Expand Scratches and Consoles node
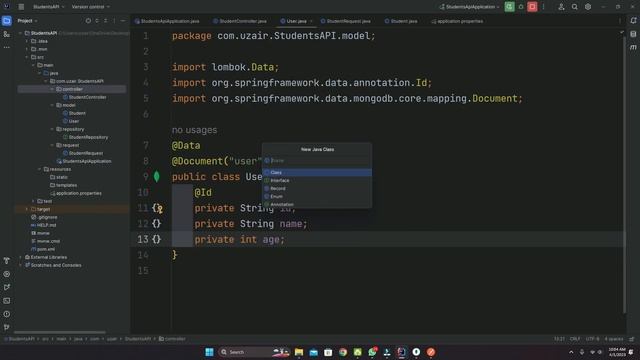 point(20,265)
